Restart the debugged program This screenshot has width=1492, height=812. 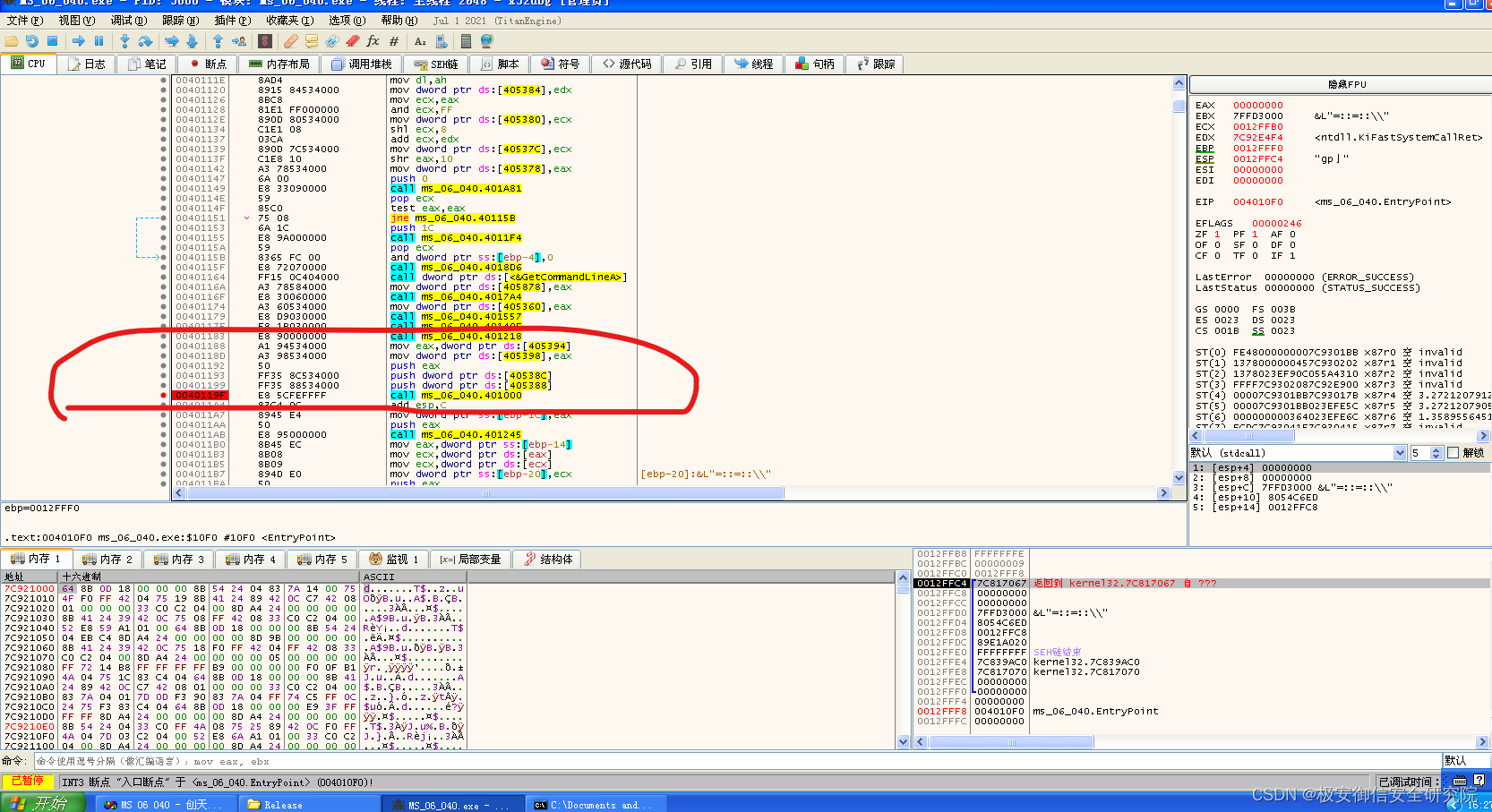(31, 41)
